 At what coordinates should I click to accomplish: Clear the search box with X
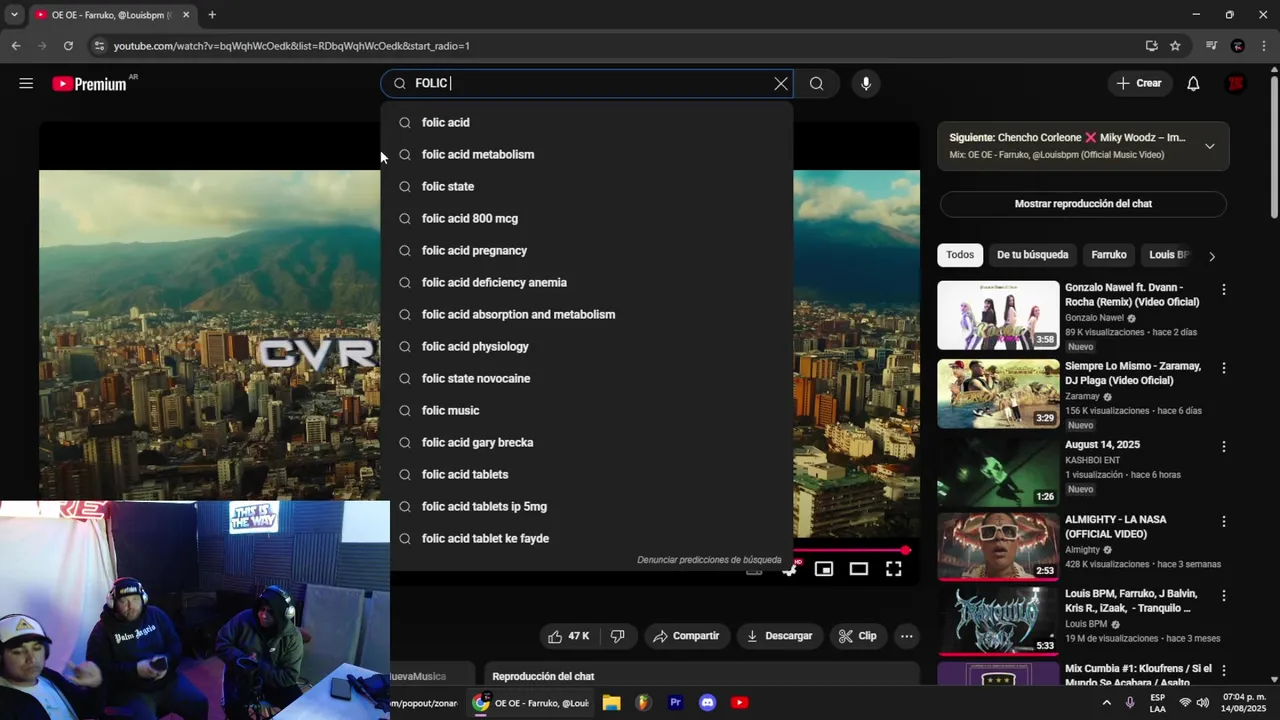[781, 84]
